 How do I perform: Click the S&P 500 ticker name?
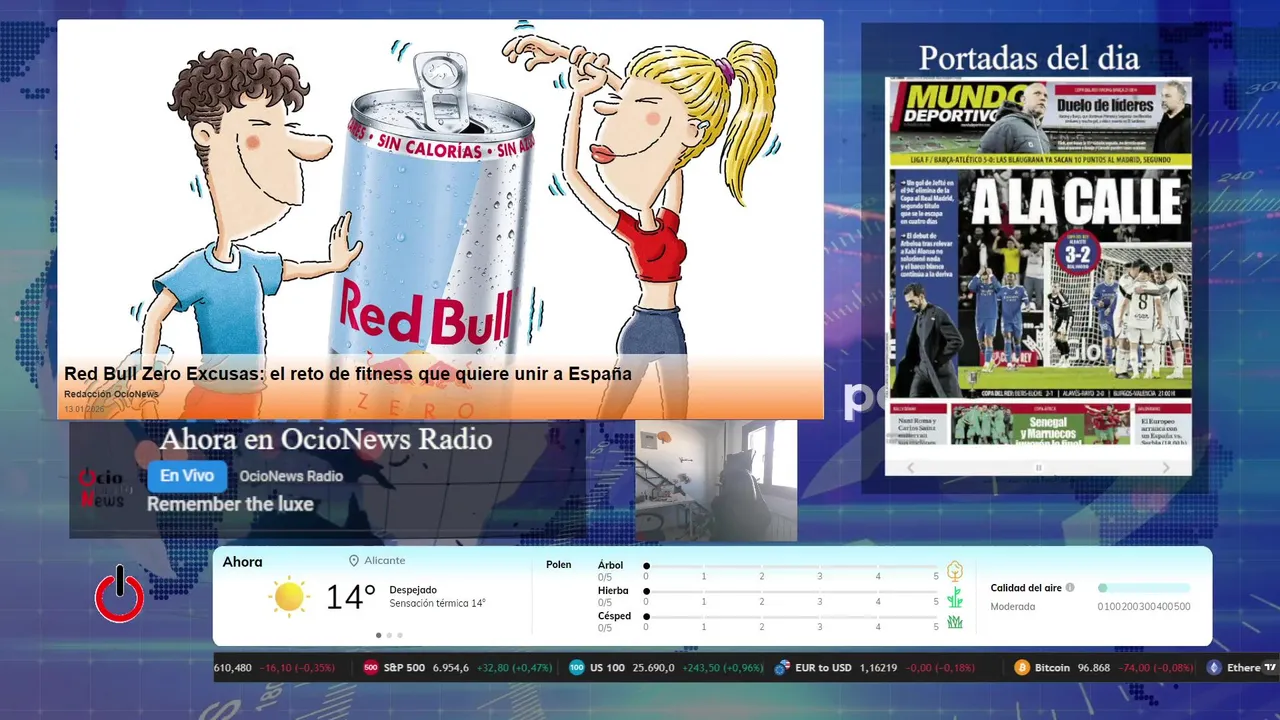tap(404, 668)
